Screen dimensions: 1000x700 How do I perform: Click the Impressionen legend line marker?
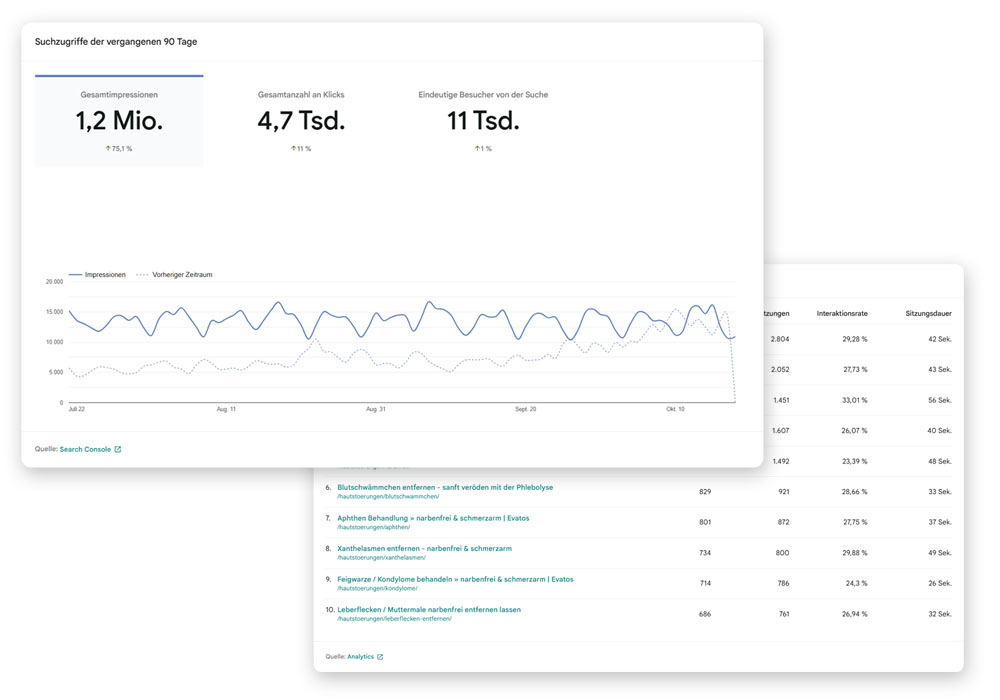coord(75,275)
